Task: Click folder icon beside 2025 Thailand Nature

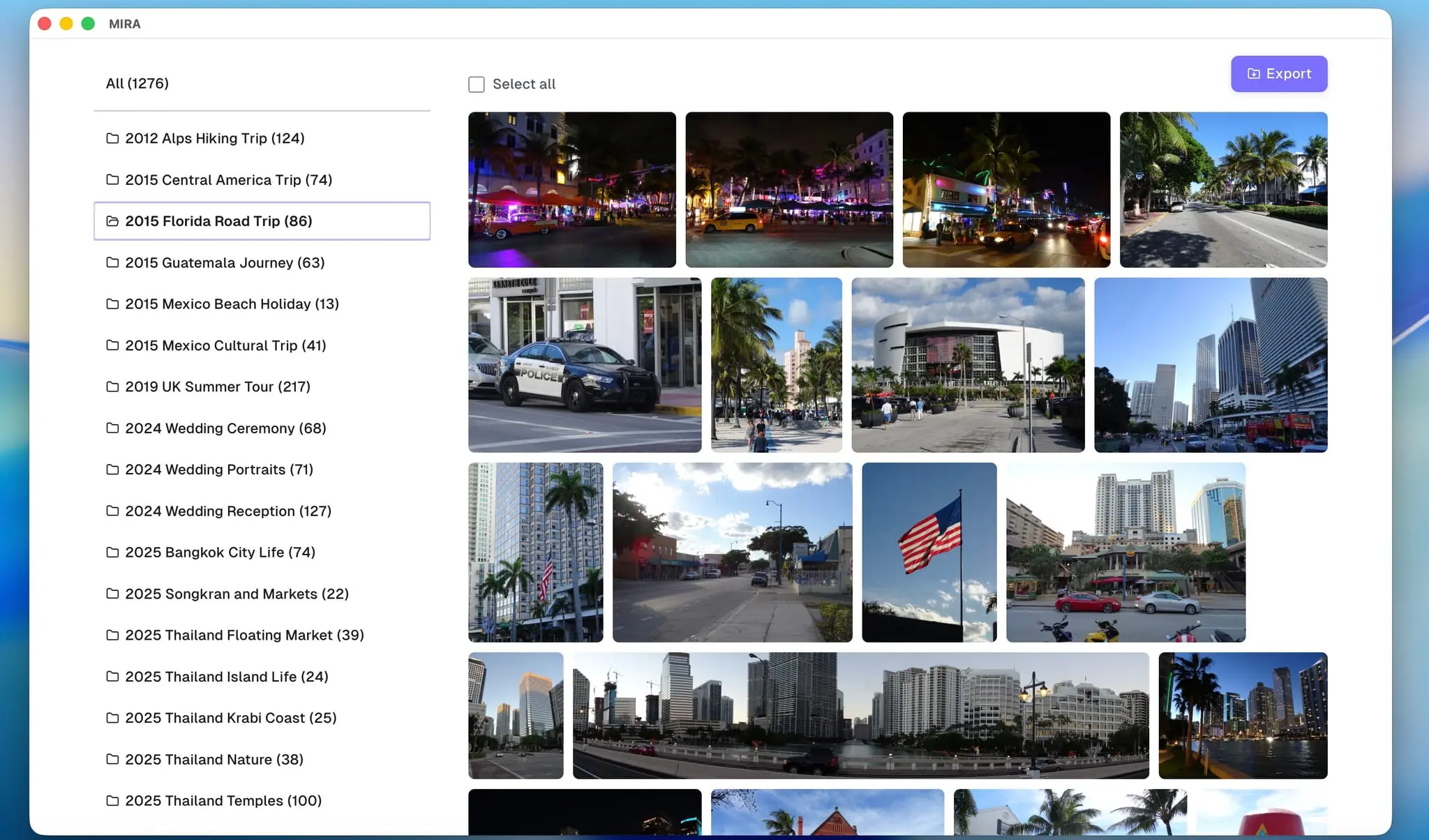Action: pos(112,759)
